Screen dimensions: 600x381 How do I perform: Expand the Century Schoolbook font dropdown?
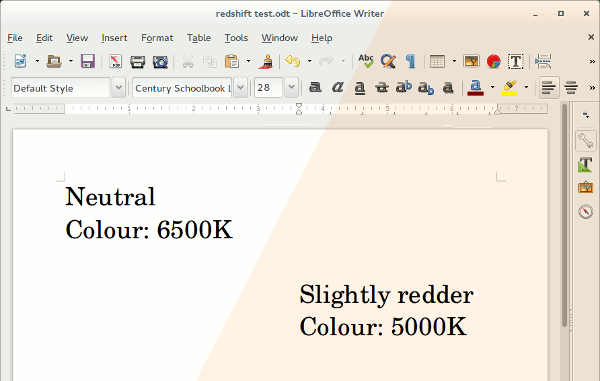(x=240, y=88)
